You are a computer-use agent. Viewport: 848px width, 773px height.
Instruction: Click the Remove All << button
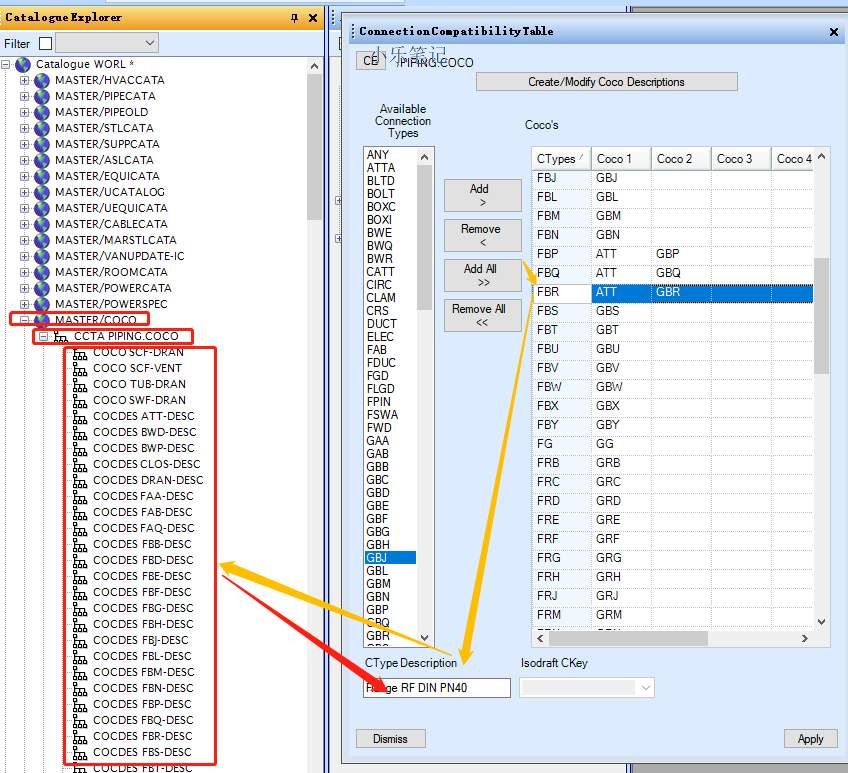tap(482, 315)
